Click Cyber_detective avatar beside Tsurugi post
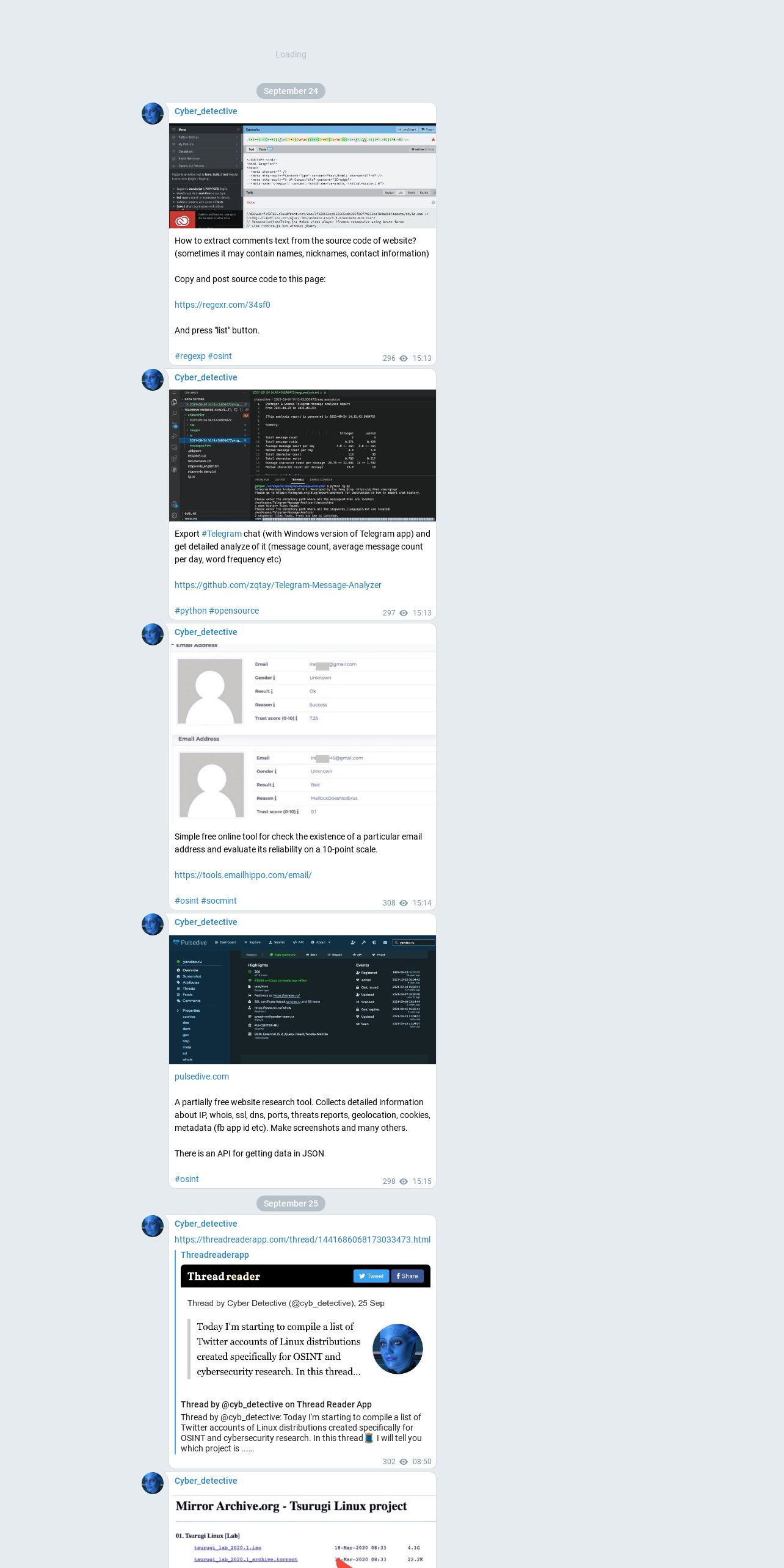This screenshot has height=1568, width=784. [x=153, y=1483]
